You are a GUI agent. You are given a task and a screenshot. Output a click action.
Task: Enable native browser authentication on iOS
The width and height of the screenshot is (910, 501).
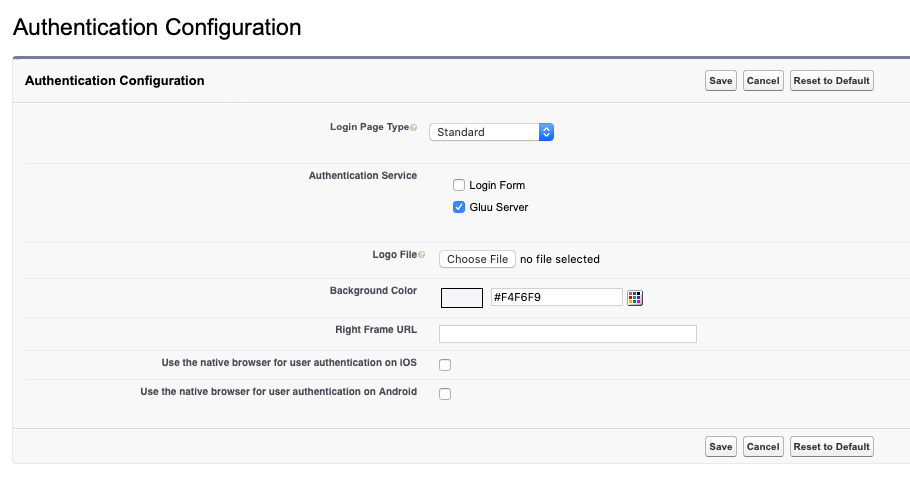click(x=445, y=365)
